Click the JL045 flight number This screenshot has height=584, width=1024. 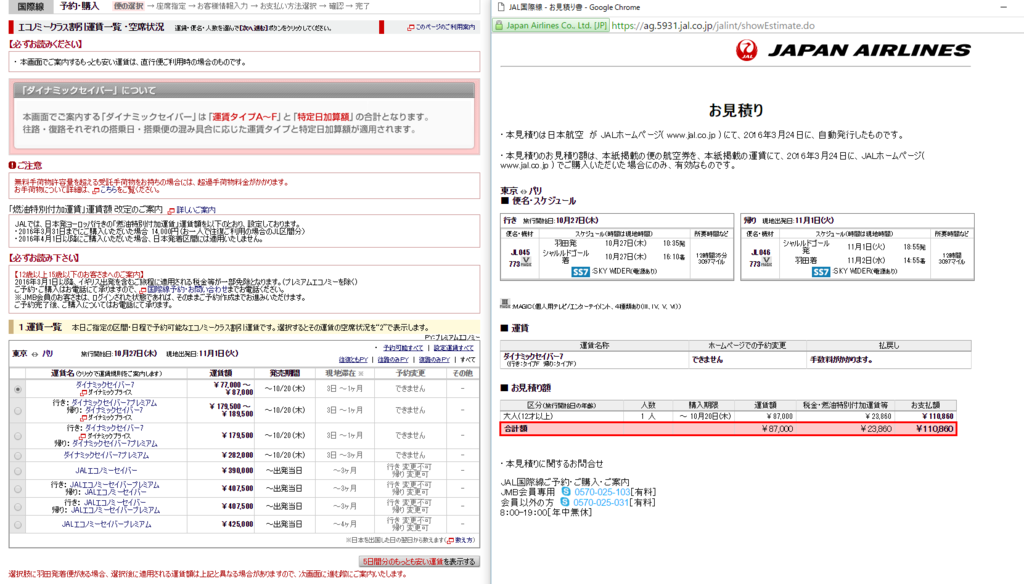[520, 253]
